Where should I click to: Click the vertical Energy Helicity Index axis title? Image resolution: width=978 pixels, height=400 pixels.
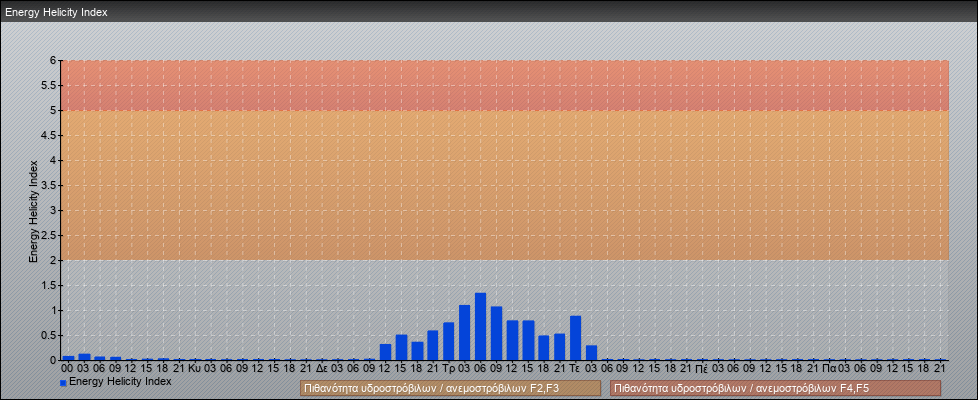pyautogui.click(x=33, y=210)
